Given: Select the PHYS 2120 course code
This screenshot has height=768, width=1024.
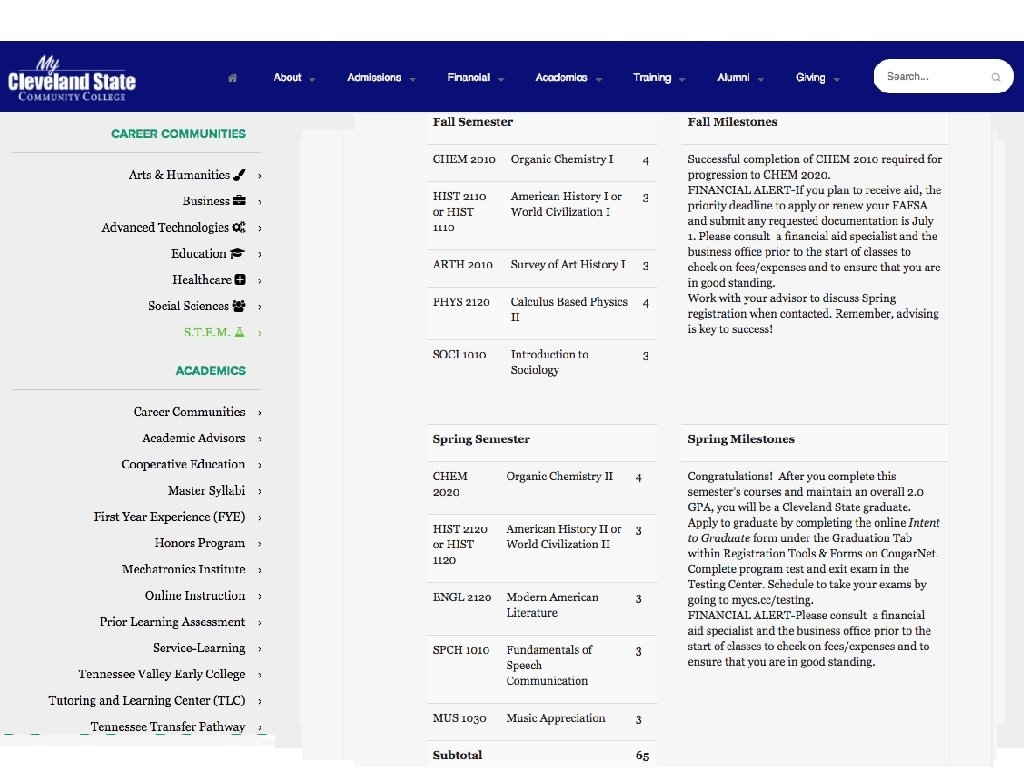Looking at the screenshot, I should coord(461,302).
